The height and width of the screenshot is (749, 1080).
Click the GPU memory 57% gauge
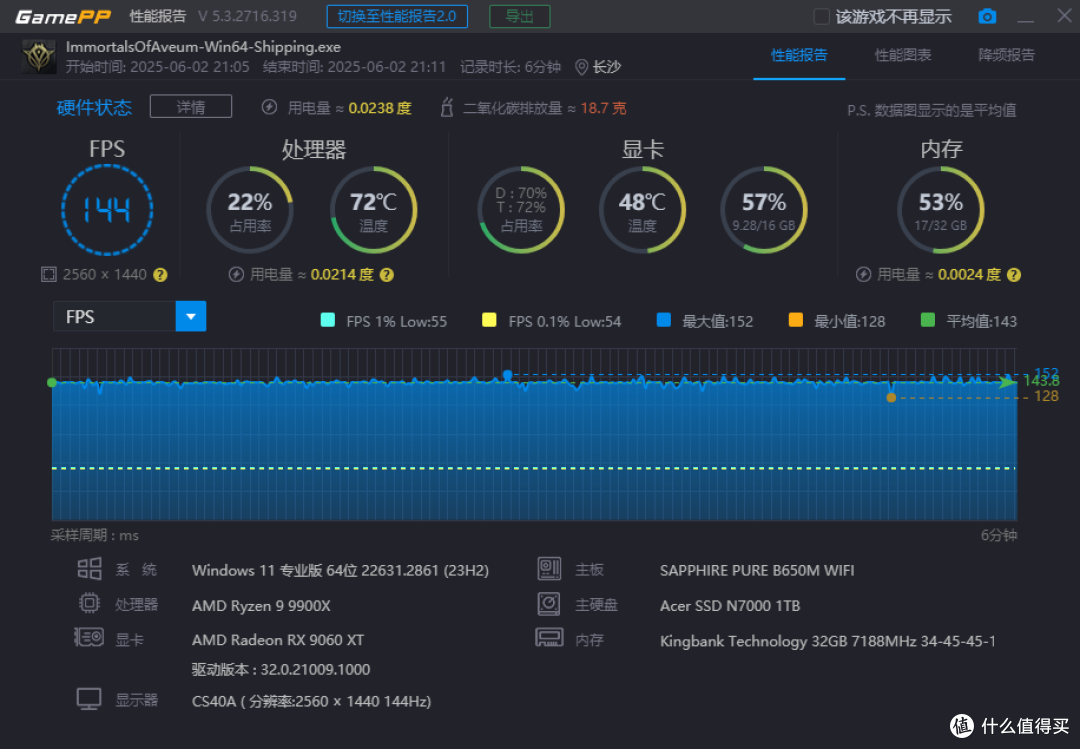pyautogui.click(x=764, y=209)
